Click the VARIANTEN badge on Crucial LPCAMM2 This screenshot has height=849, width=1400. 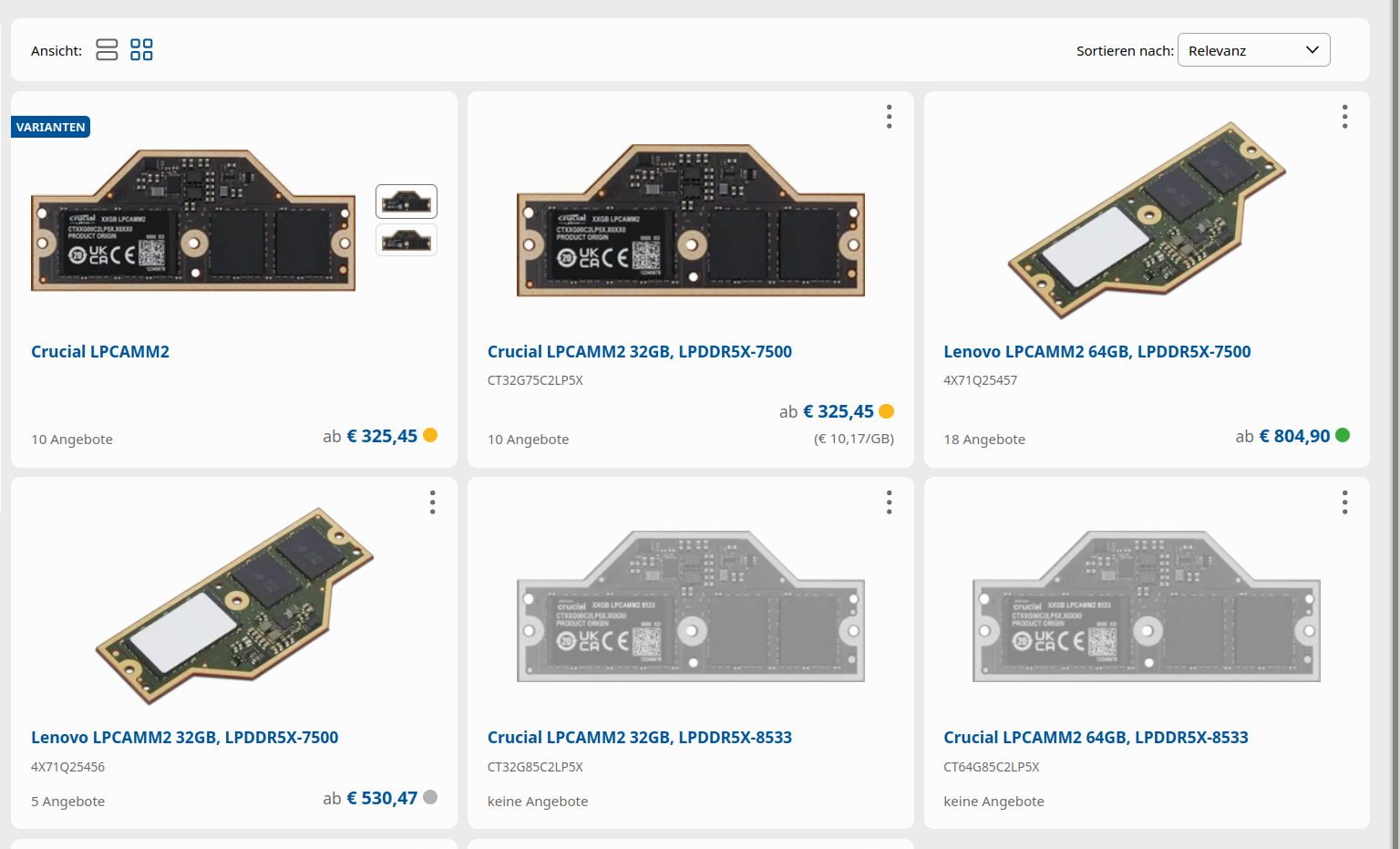(50, 127)
